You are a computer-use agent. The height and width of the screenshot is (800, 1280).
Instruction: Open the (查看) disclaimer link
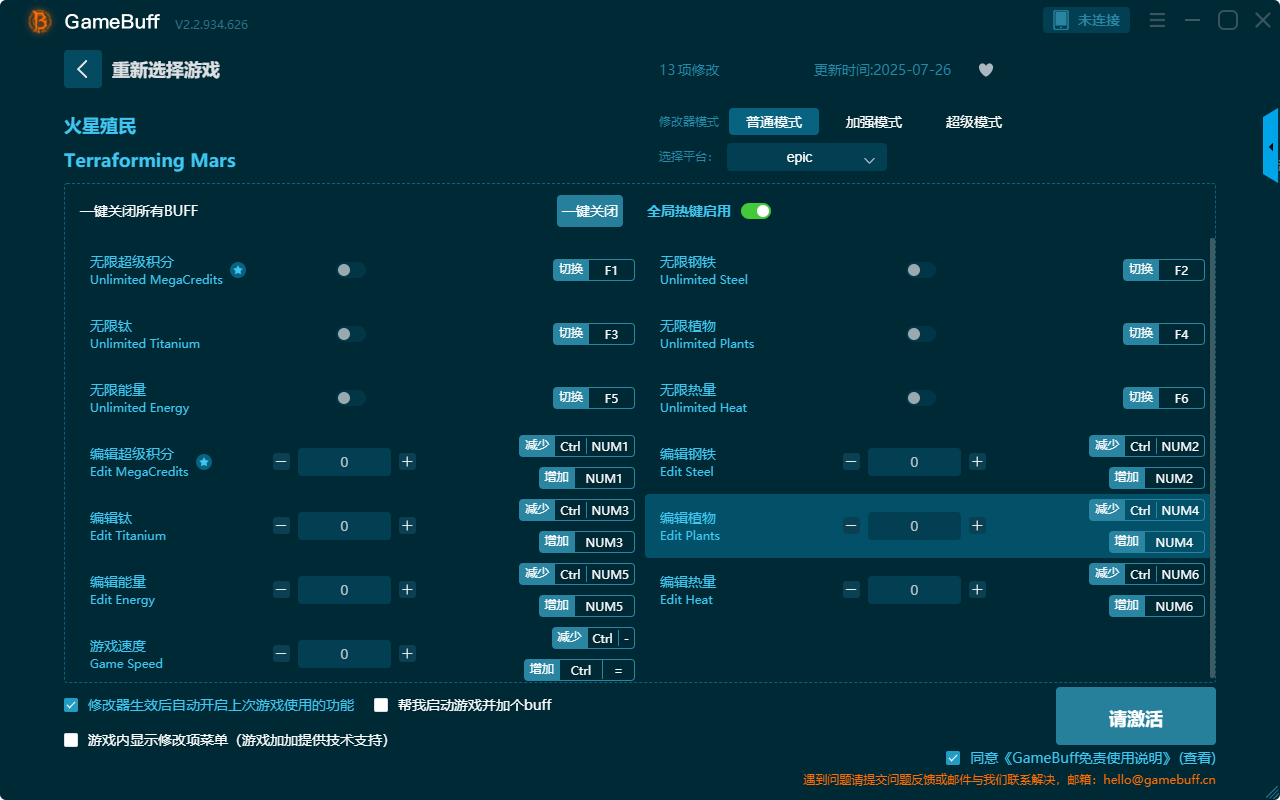click(x=1197, y=758)
